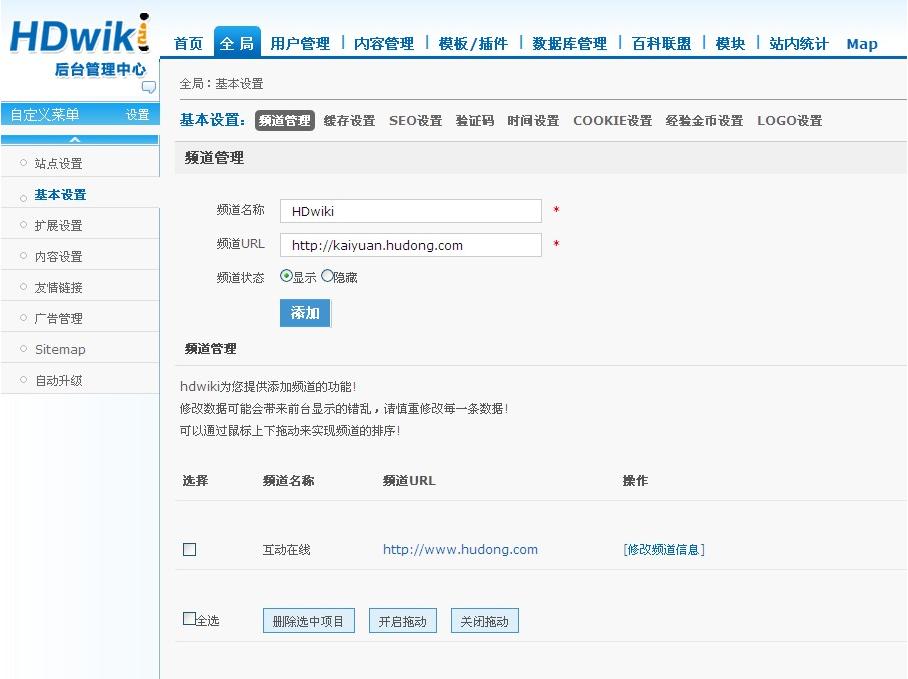Image resolution: width=908 pixels, height=679 pixels.
Task: Select 内容设置 in sidebar
Action: [x=58, y=256]
